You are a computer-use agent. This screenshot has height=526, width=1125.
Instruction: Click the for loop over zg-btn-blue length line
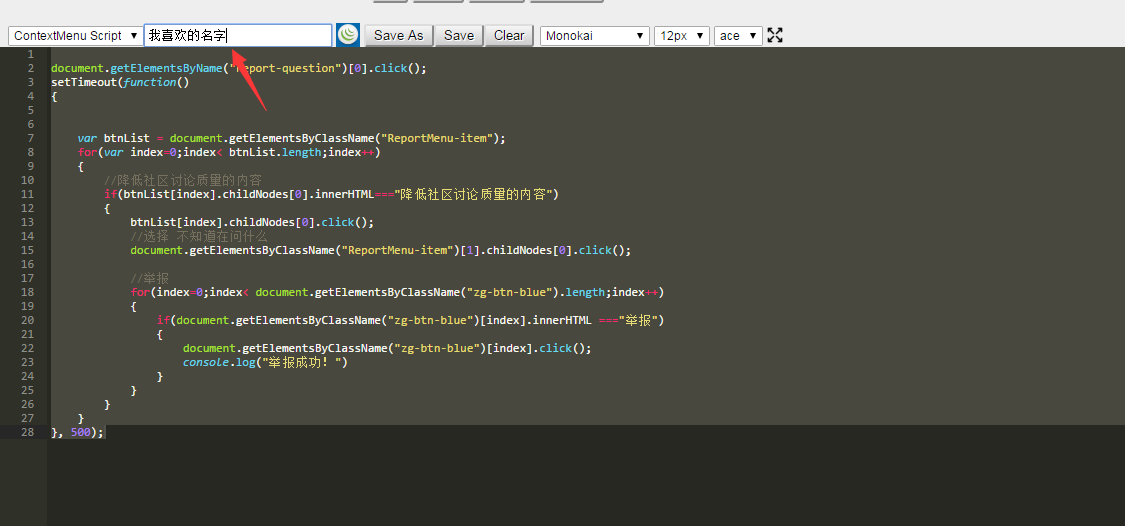pyautogui.click(x=397, y=292)
